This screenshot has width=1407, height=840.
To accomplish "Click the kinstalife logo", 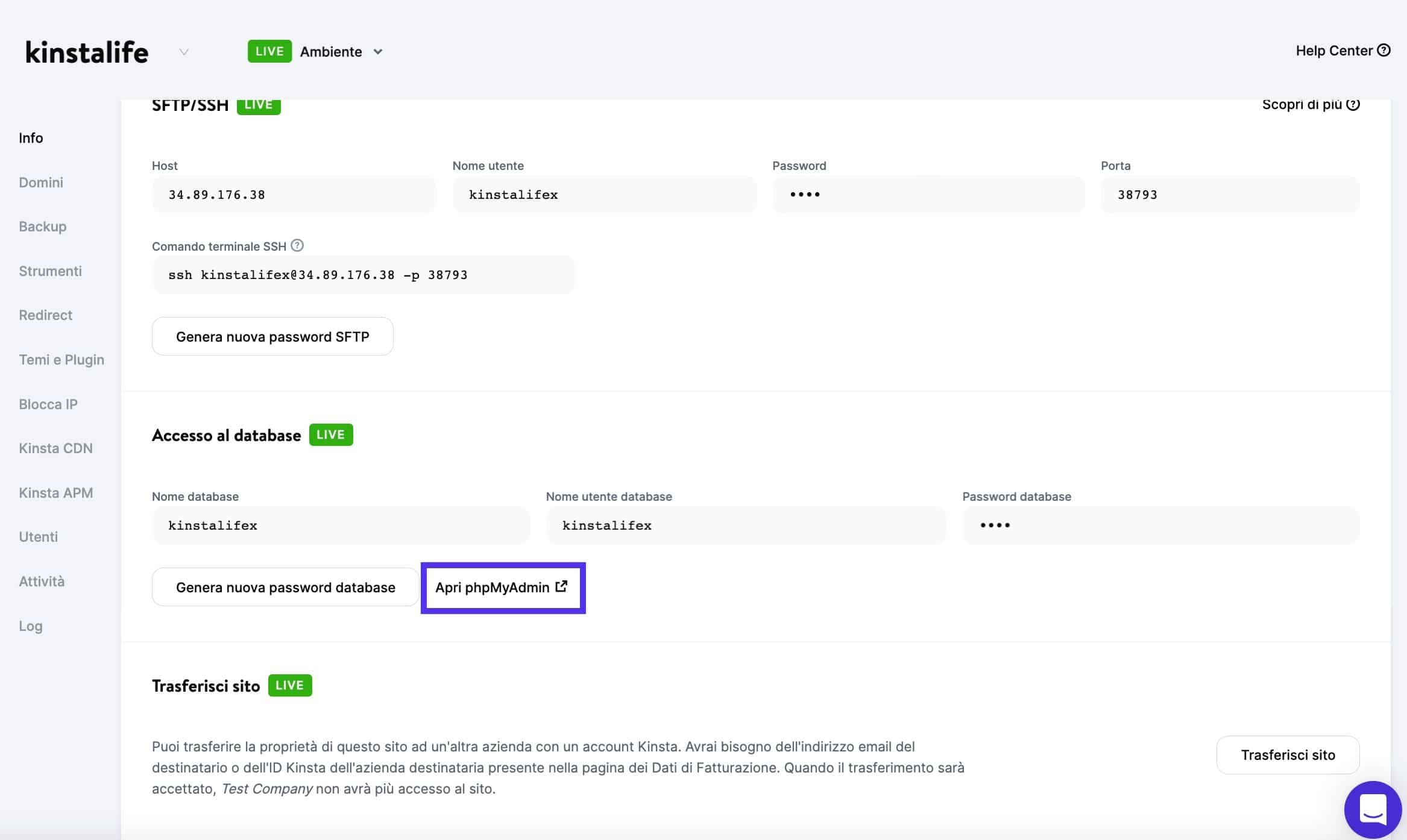I will [x=86, y=51].
